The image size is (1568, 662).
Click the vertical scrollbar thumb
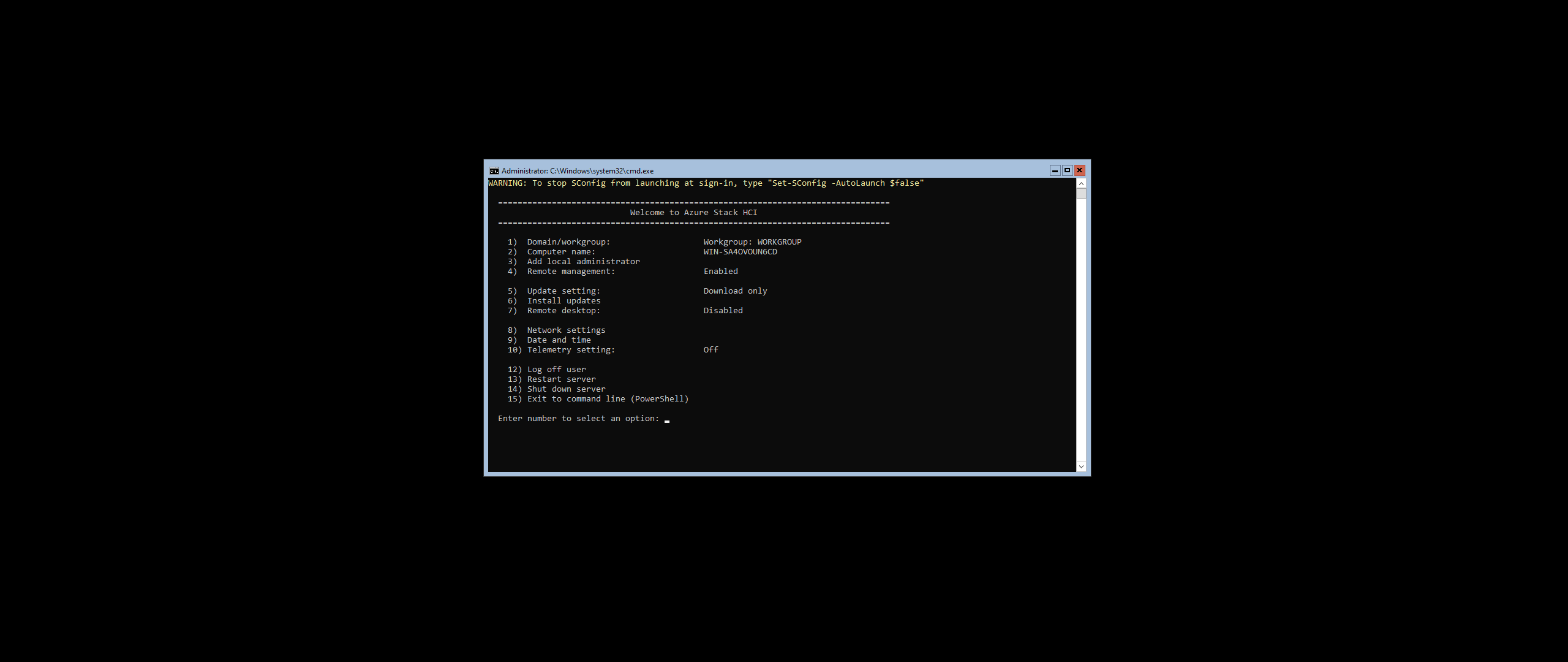click(x=1081, y=194)
